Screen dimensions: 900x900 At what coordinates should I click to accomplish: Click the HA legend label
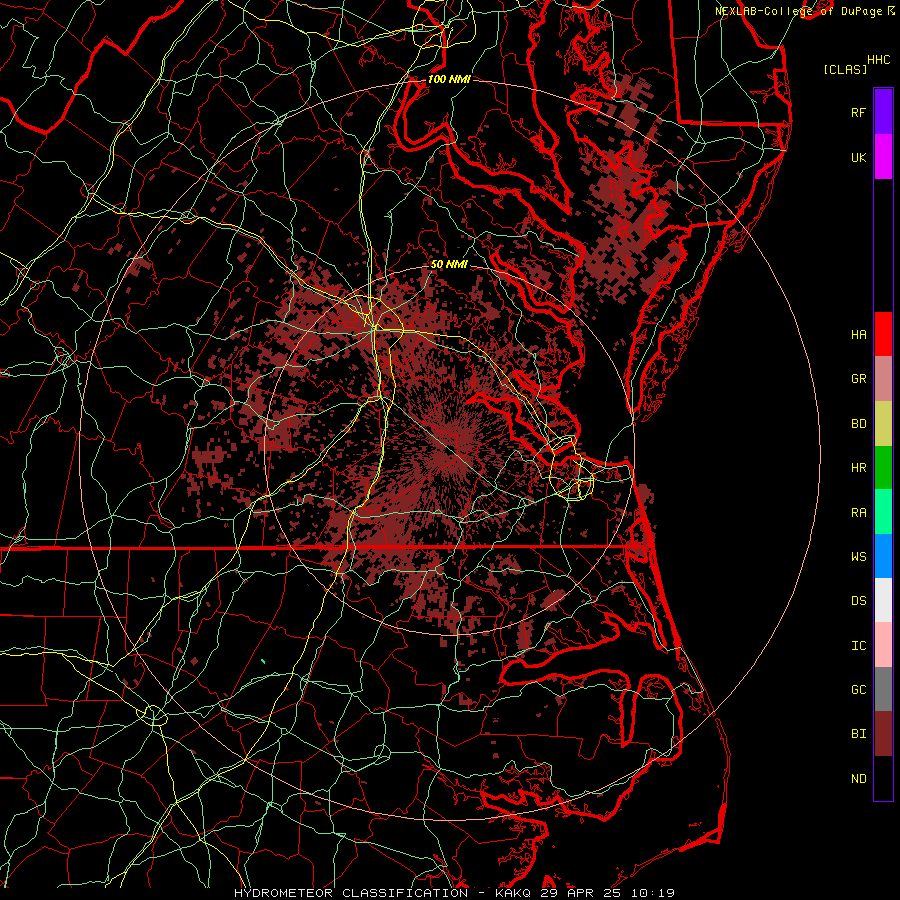coord(858,335)
